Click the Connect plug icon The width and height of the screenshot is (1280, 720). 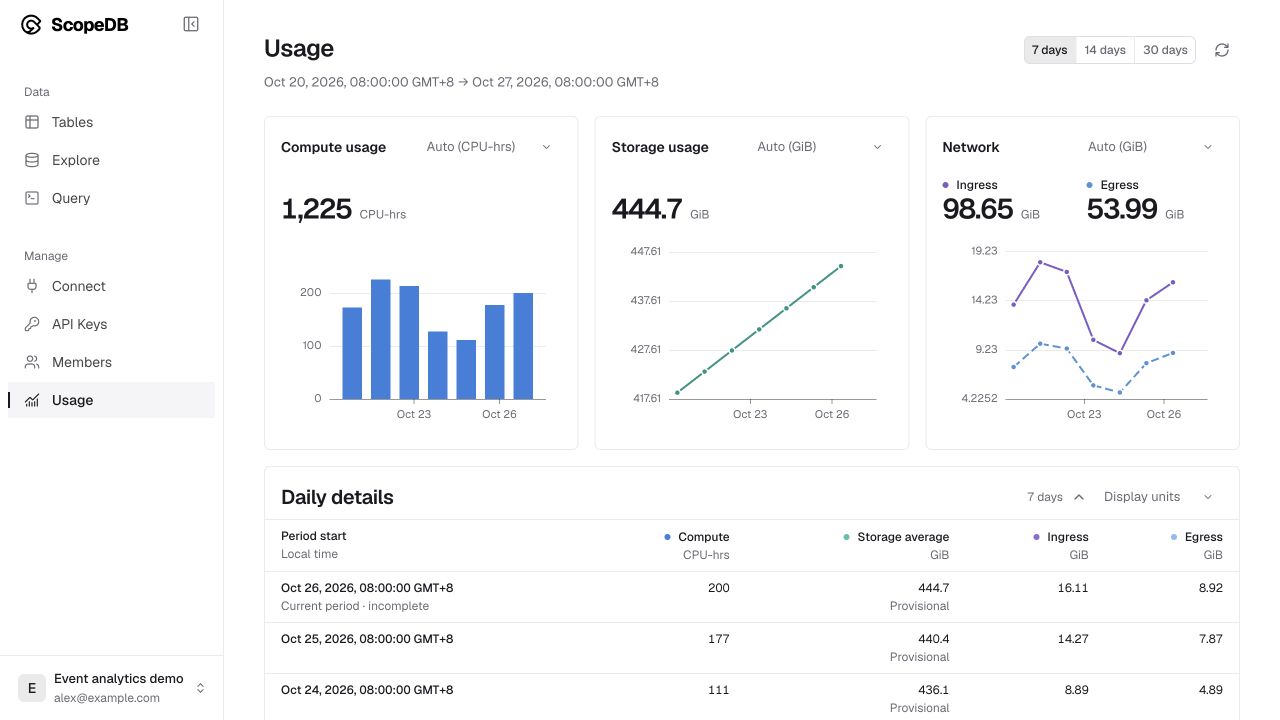coord(32,286)
